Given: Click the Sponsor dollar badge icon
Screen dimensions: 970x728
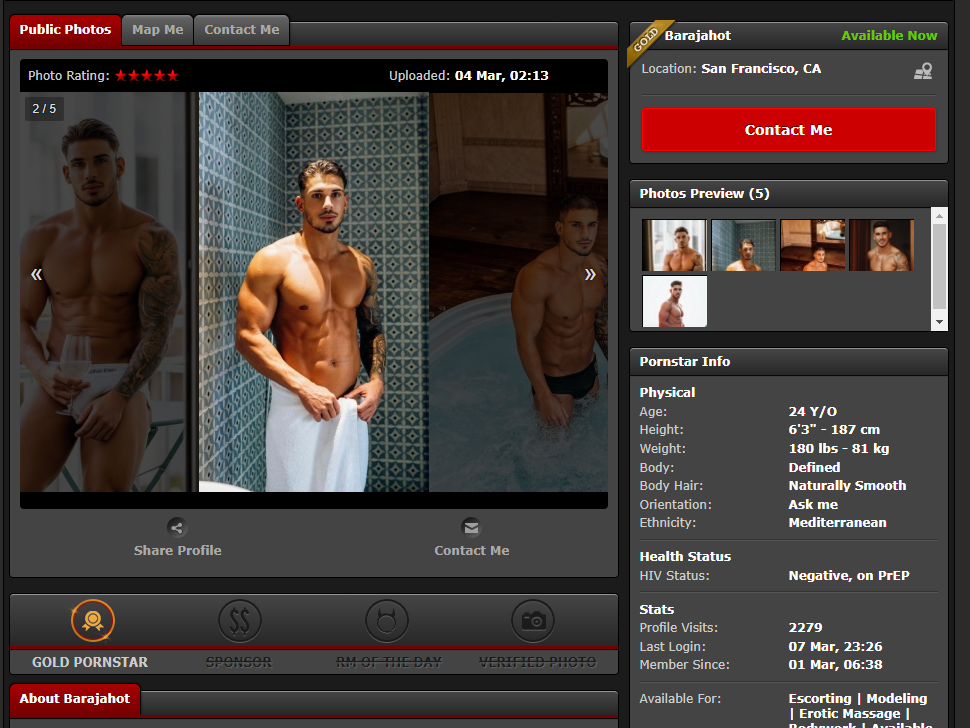Looking at the screenshot, I should [x=239, y=620].
